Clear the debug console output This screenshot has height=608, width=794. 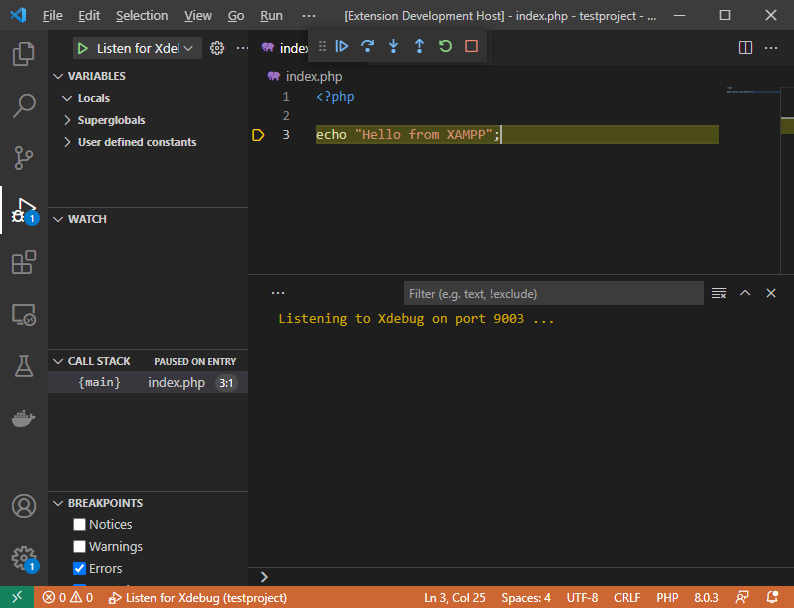[x=719, y=293]
